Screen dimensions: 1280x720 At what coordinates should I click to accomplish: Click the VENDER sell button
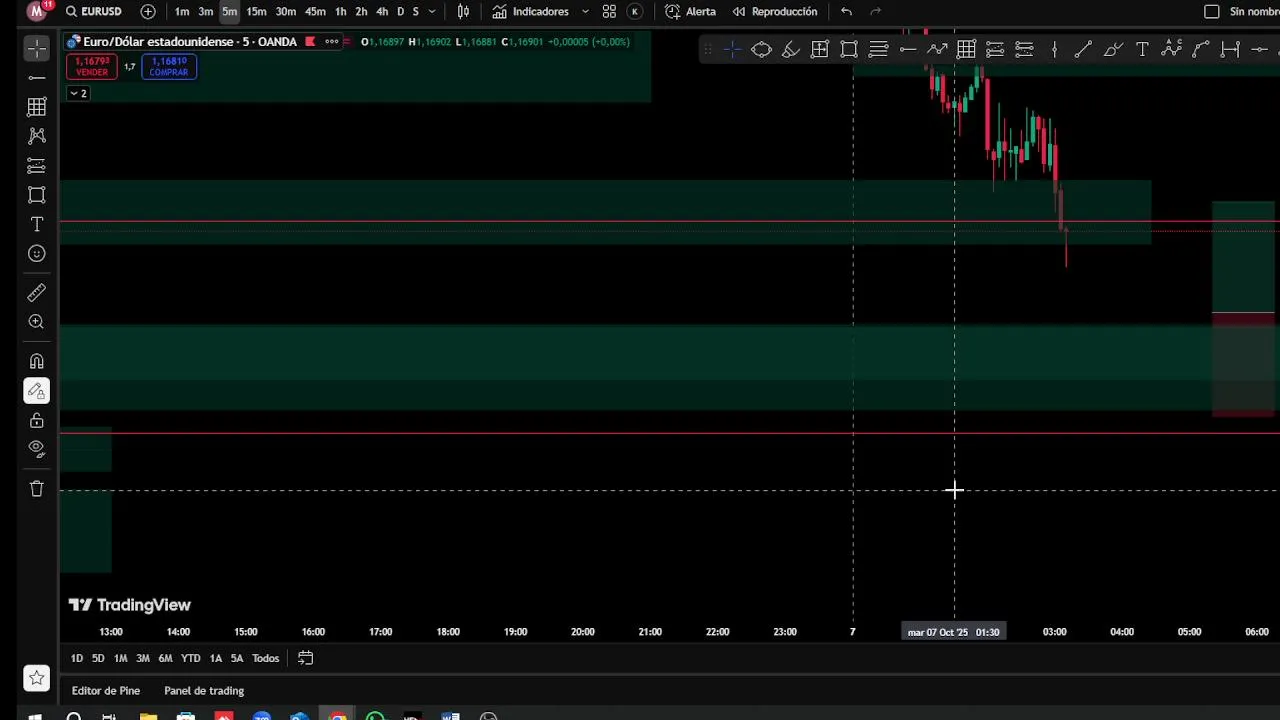(x=92, y=67)
